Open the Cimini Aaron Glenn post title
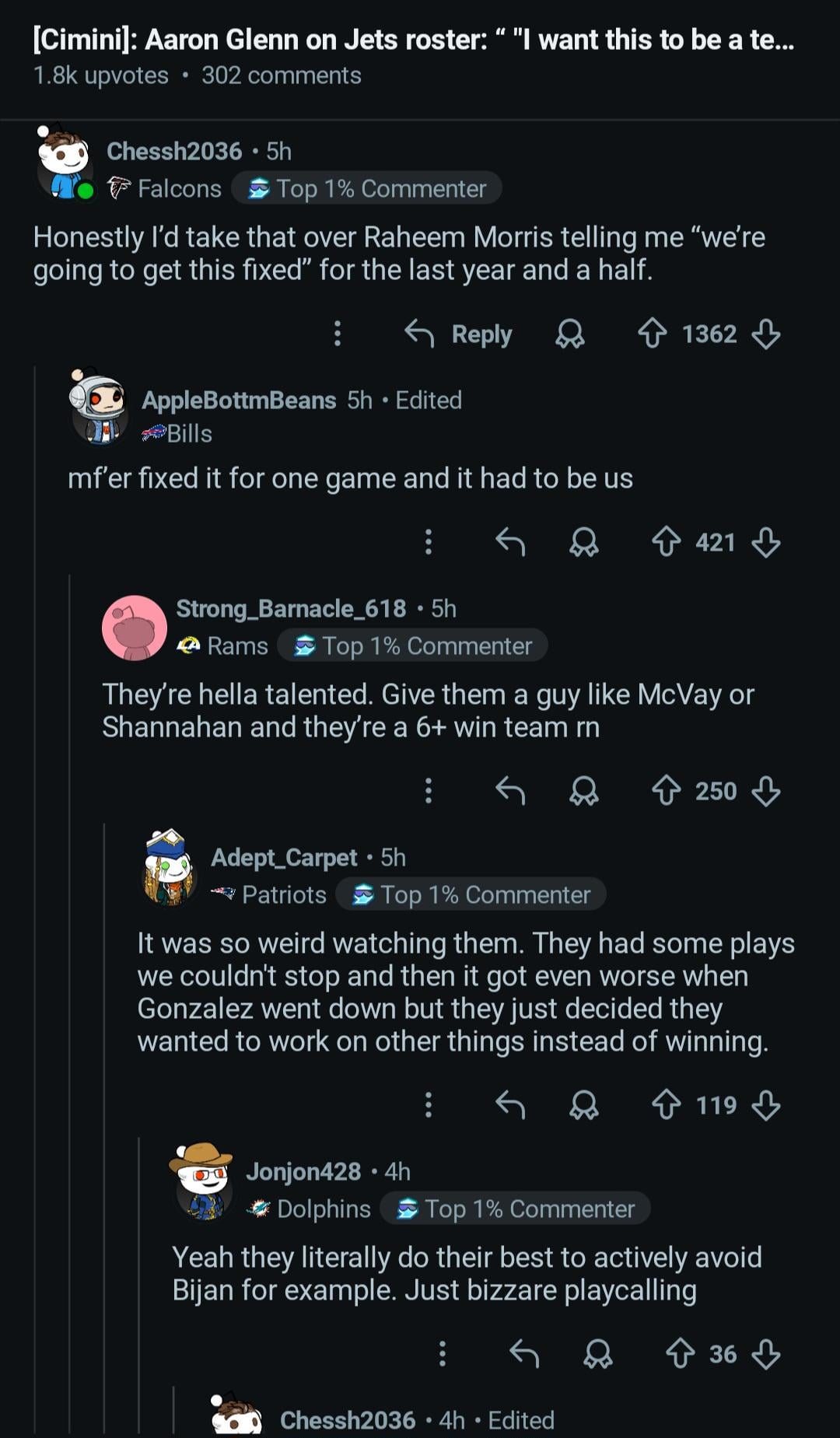 tap(413, 40)
